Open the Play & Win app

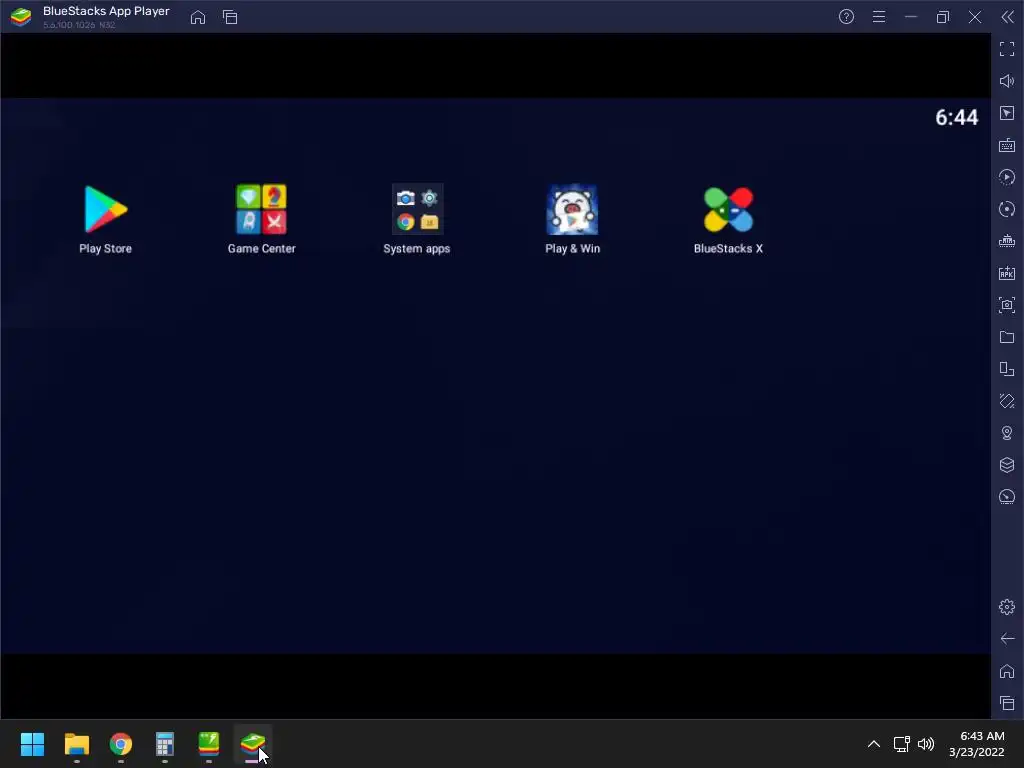coord(572,219)
